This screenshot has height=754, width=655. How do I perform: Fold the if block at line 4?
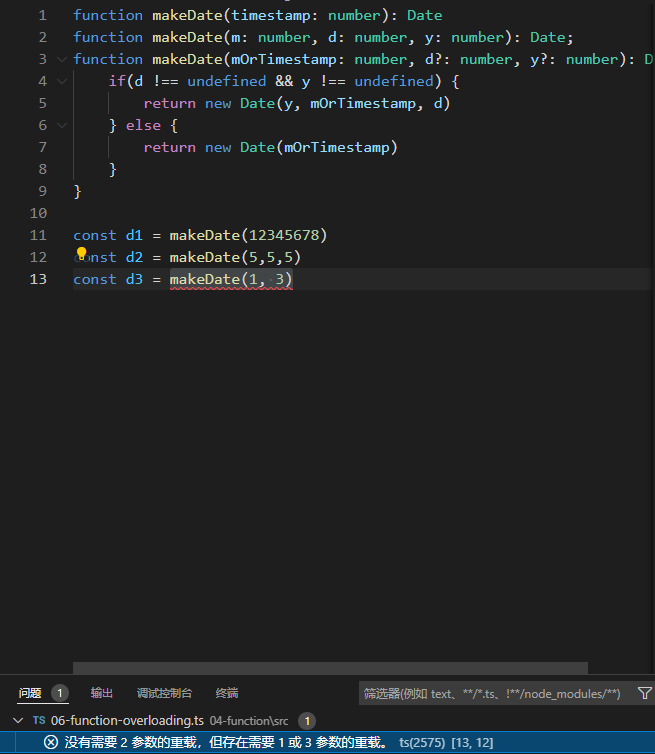(x=62, y=81)
